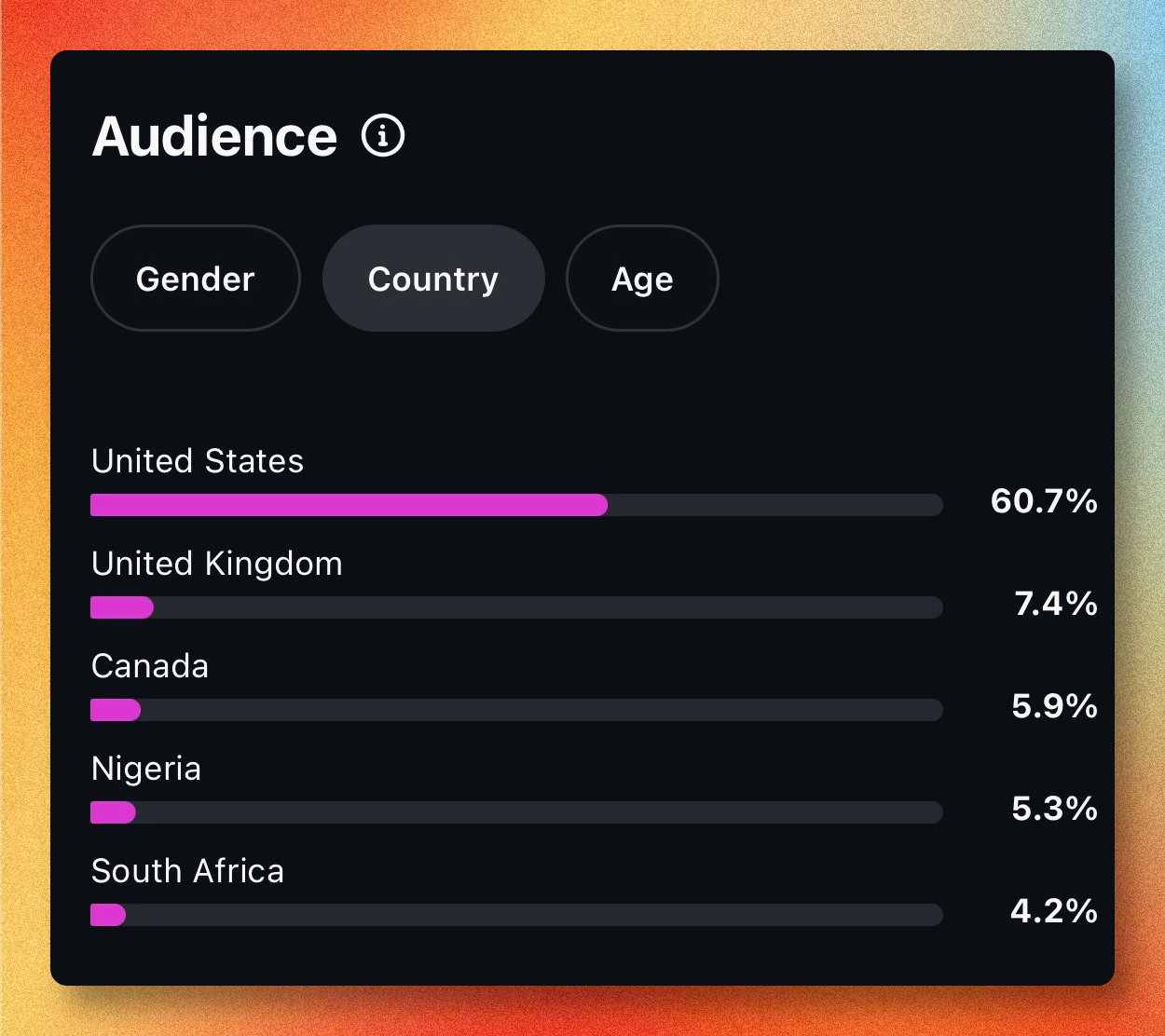Click the 7.4% percentage value

pos(1056,604)
